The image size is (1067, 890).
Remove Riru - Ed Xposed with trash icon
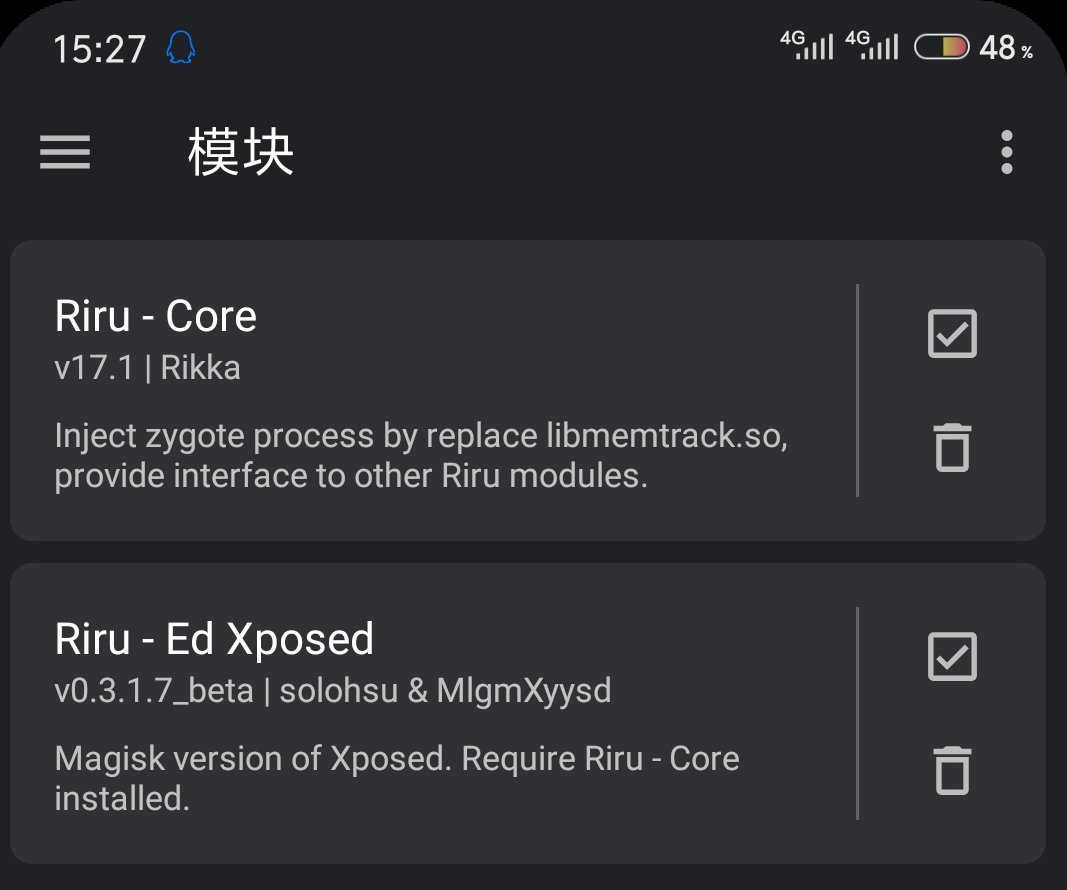[952, 770]
